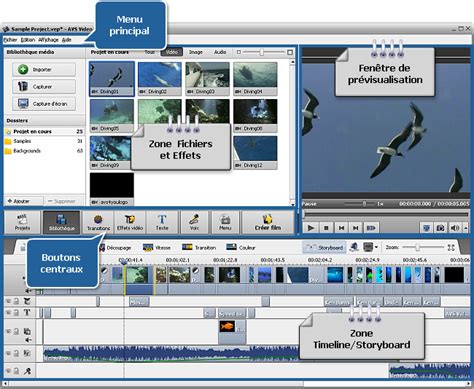The height and width of the screenshot is (389, 474).
Task: Open the Affichage menu
Action: tap(48, 40)
